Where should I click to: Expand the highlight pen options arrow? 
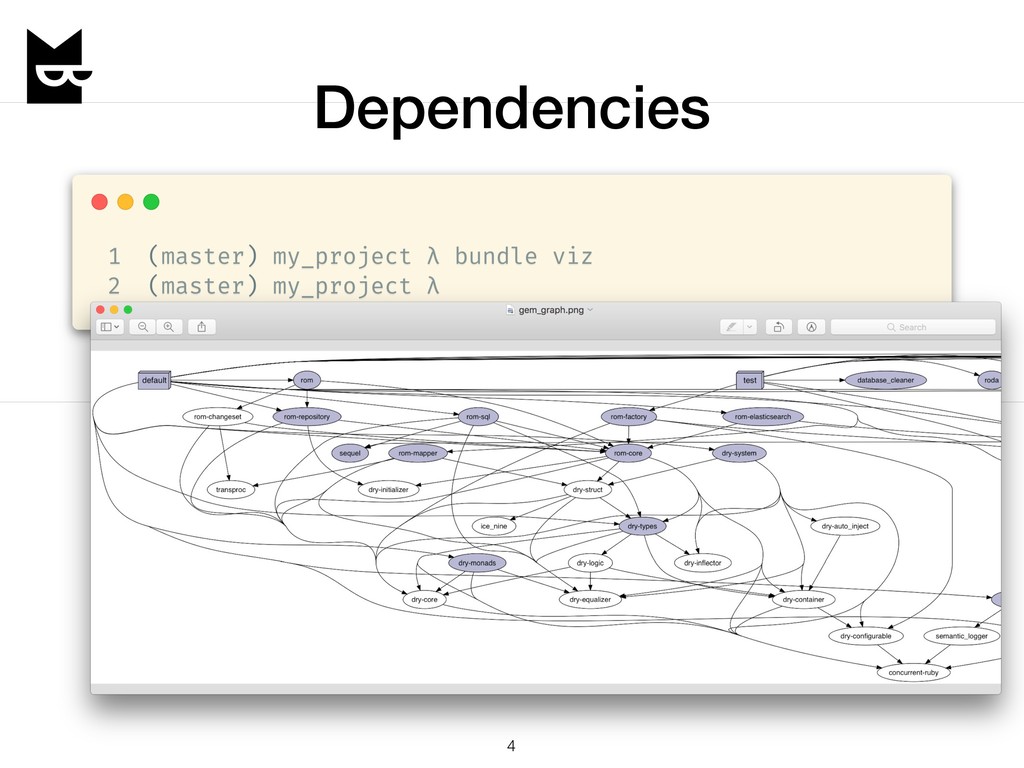point(750,327)
